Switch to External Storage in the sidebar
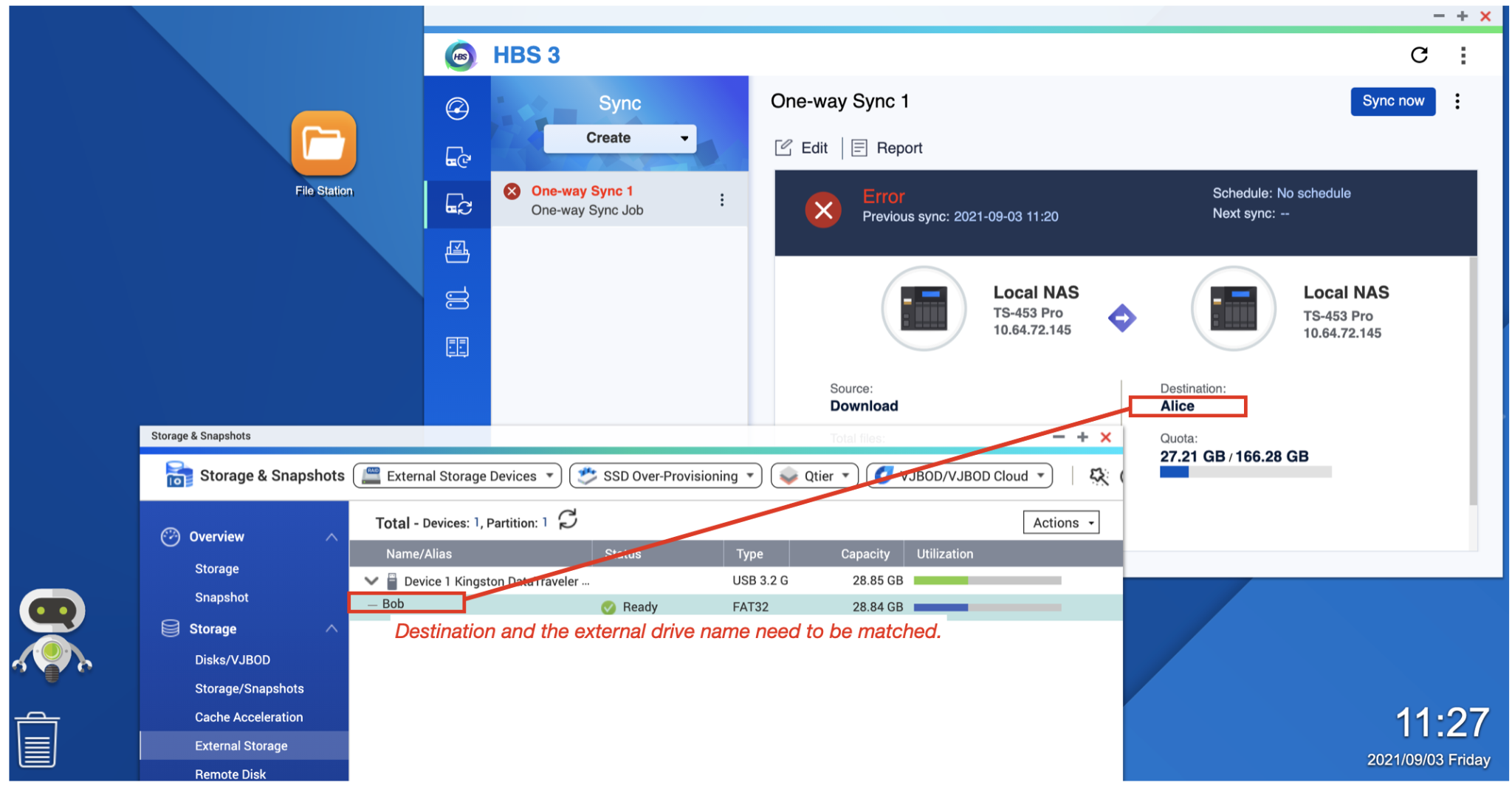 pos(241,745)
